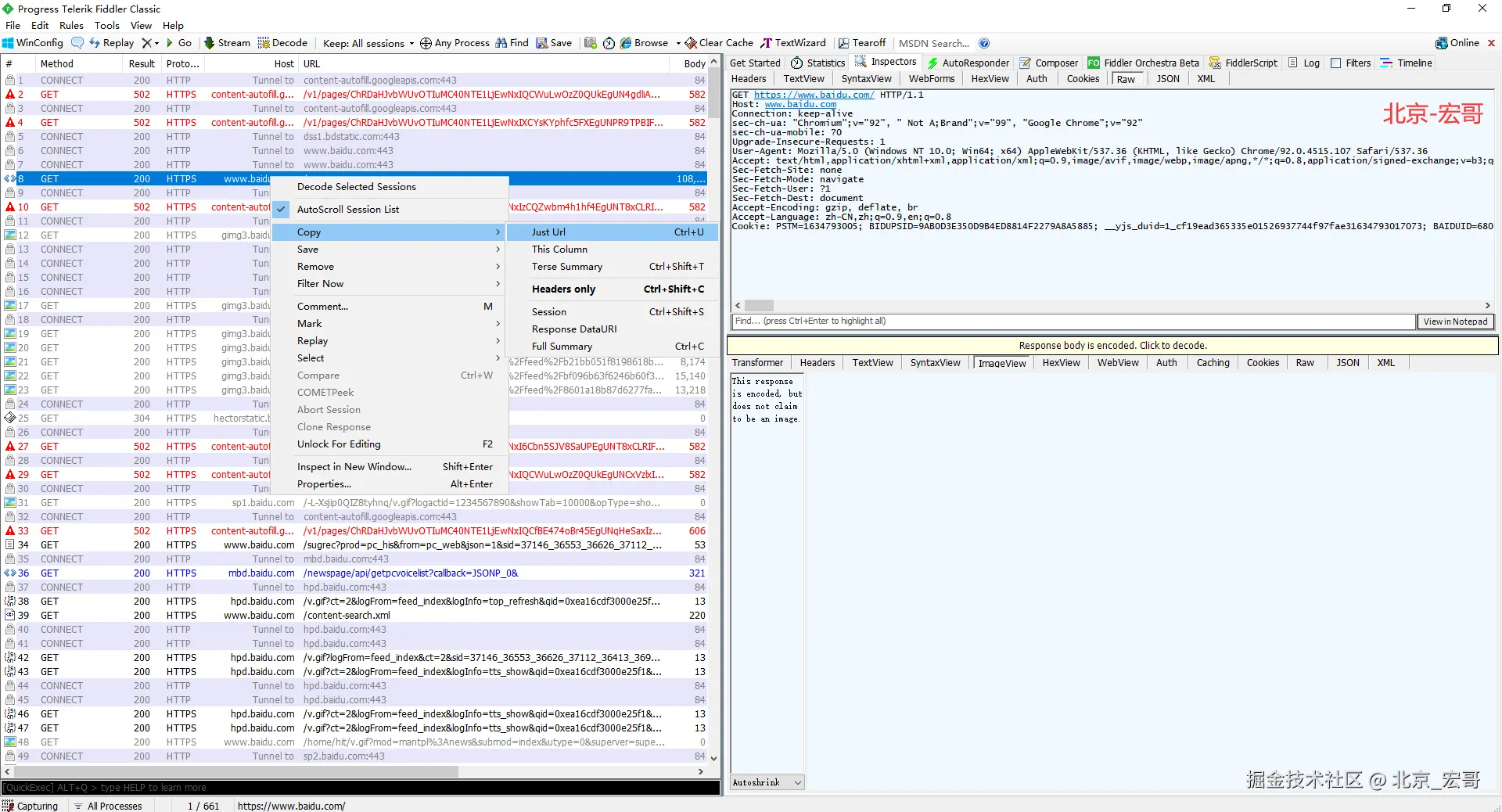Click the blue help question mark icon
The height and width of the screenshot is (812, 1502).
[x=984, y=43]
